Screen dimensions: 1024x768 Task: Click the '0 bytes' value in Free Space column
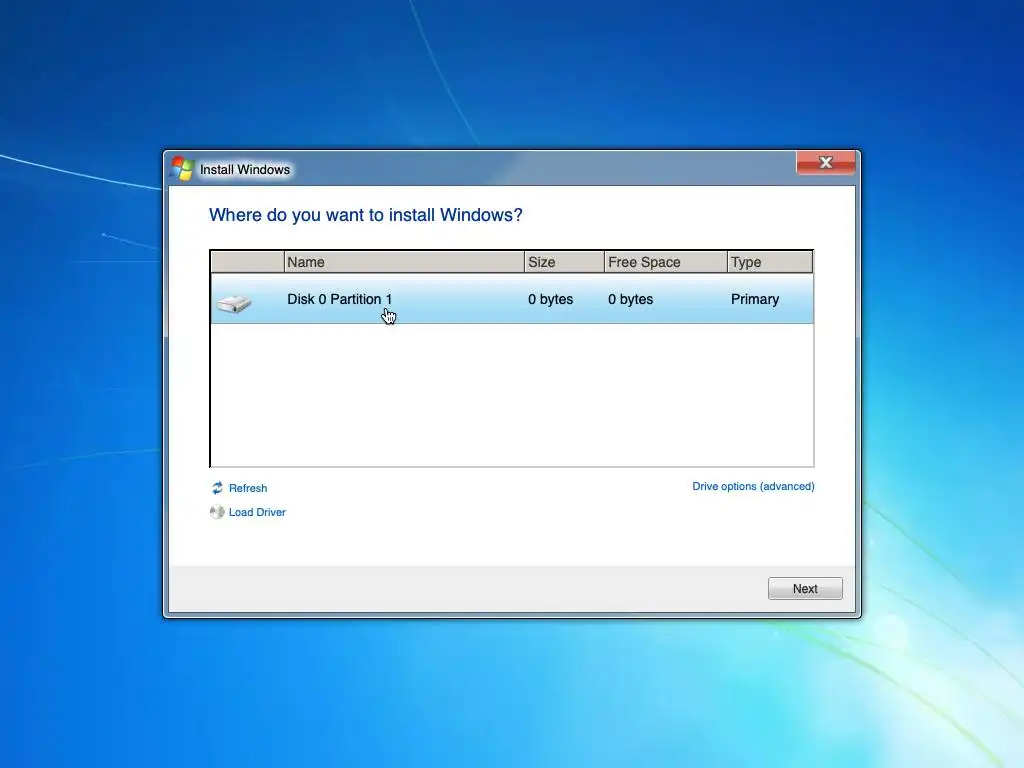(x=630, y=299)
